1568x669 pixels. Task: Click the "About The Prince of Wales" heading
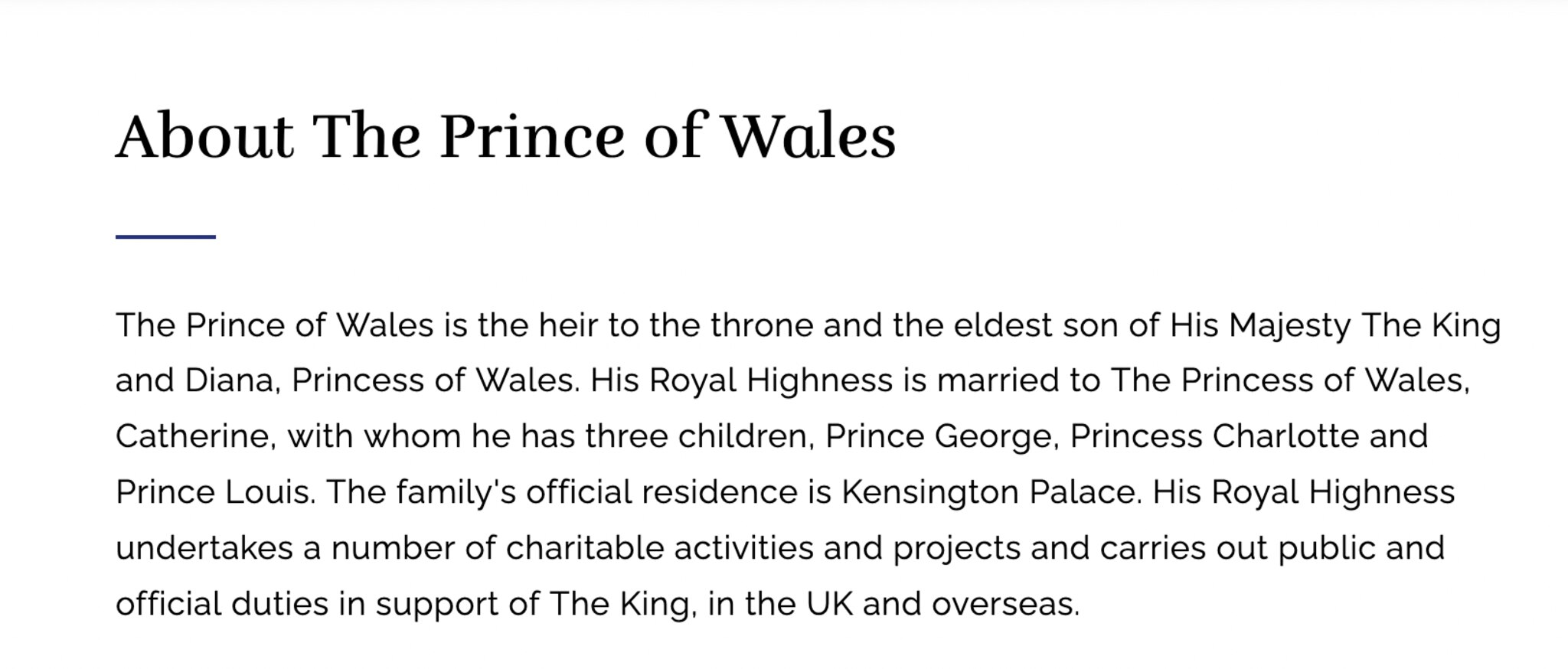(x=505, y=136)
